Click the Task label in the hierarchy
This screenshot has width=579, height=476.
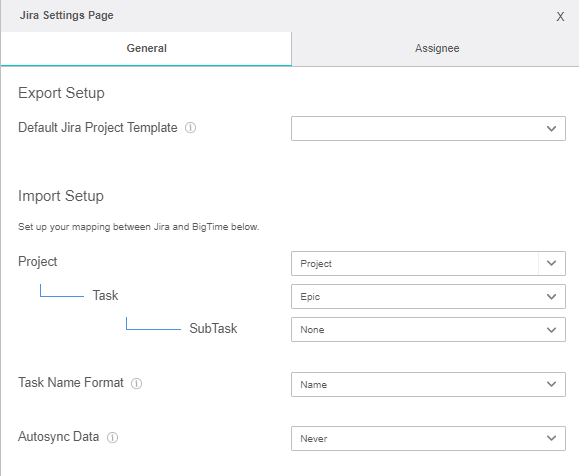tap(105, 295)
